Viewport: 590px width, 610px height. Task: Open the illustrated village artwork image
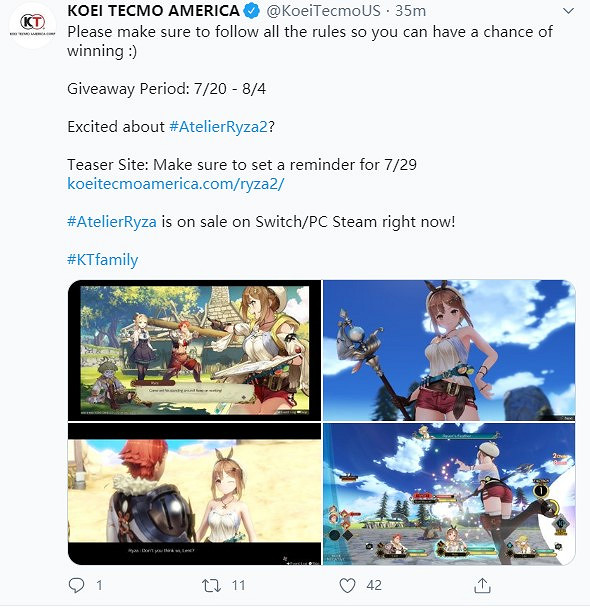tap(194, 350)
